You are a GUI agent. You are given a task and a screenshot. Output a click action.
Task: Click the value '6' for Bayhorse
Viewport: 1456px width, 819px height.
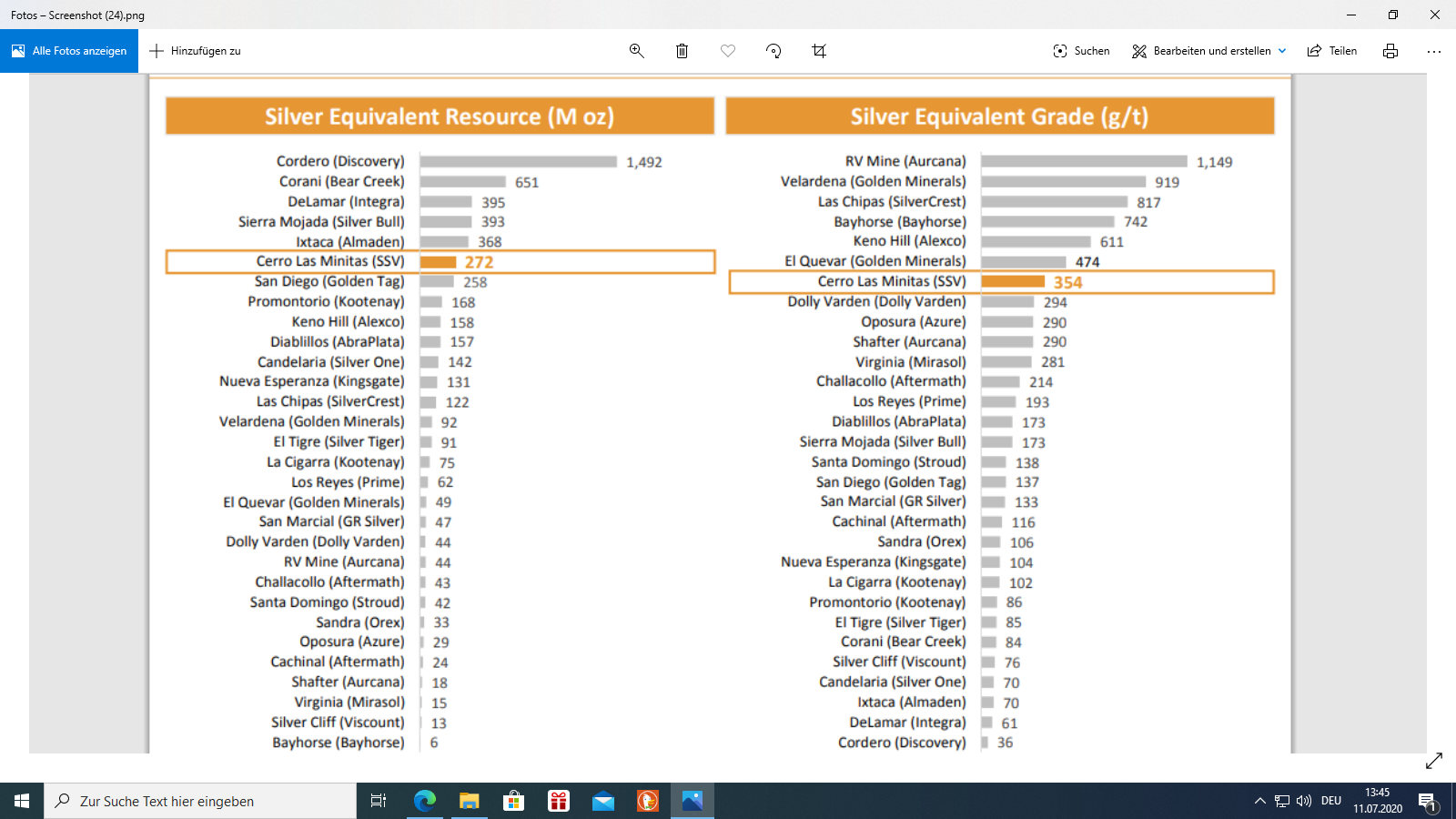(x=434, y=743)
